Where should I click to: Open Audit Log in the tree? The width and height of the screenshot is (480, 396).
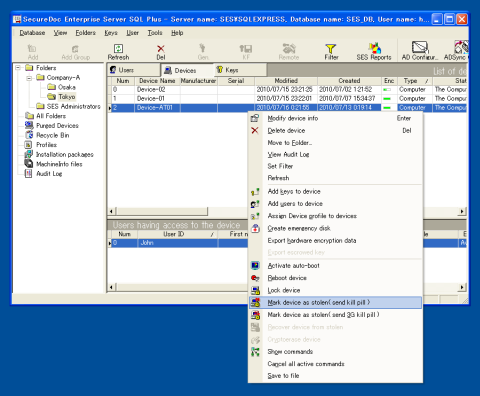(x=49, y=174)
